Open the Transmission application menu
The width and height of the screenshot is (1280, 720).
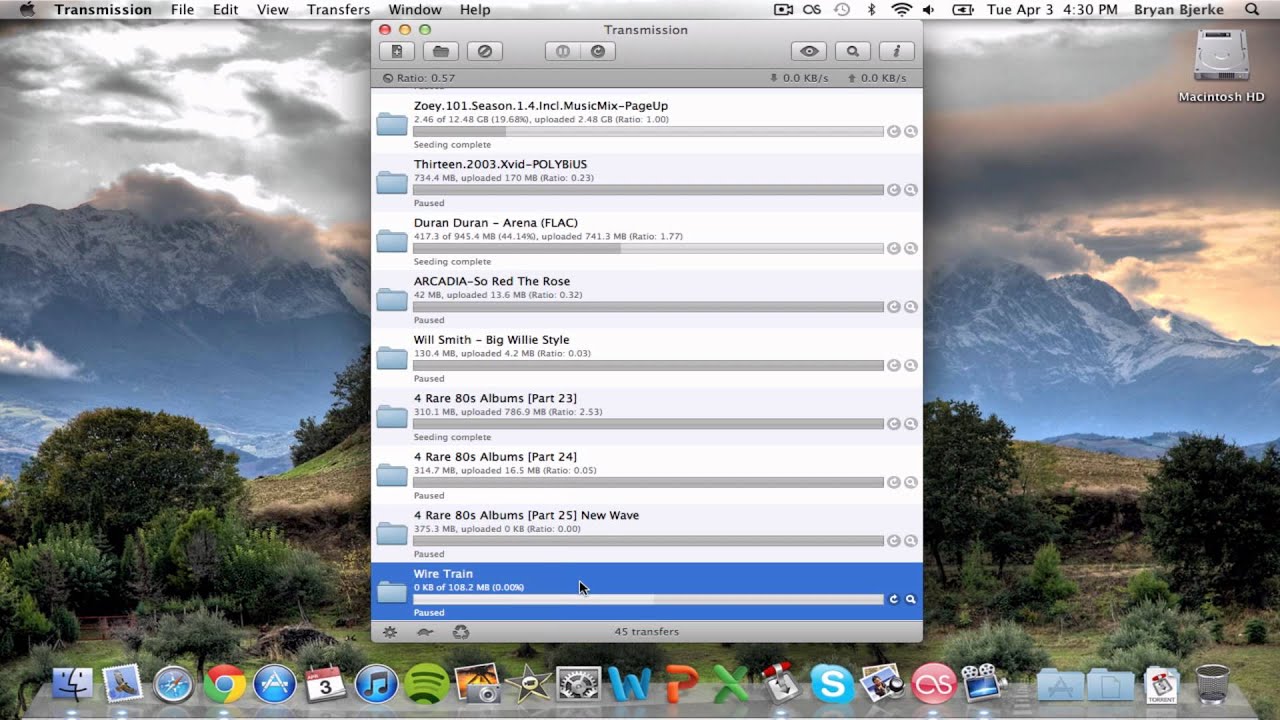(103, 10)
